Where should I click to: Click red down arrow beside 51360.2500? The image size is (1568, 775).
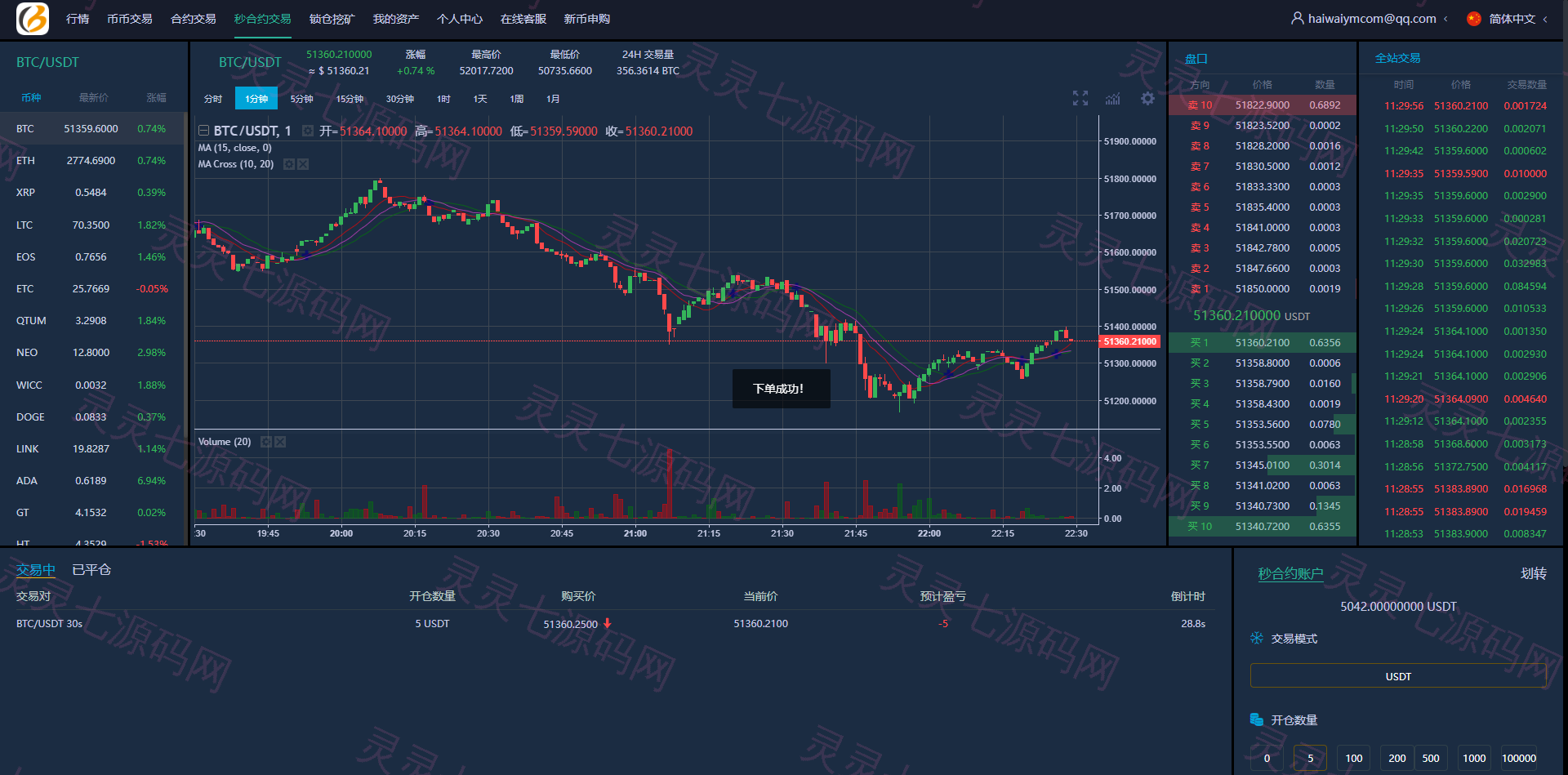[608, 623]
